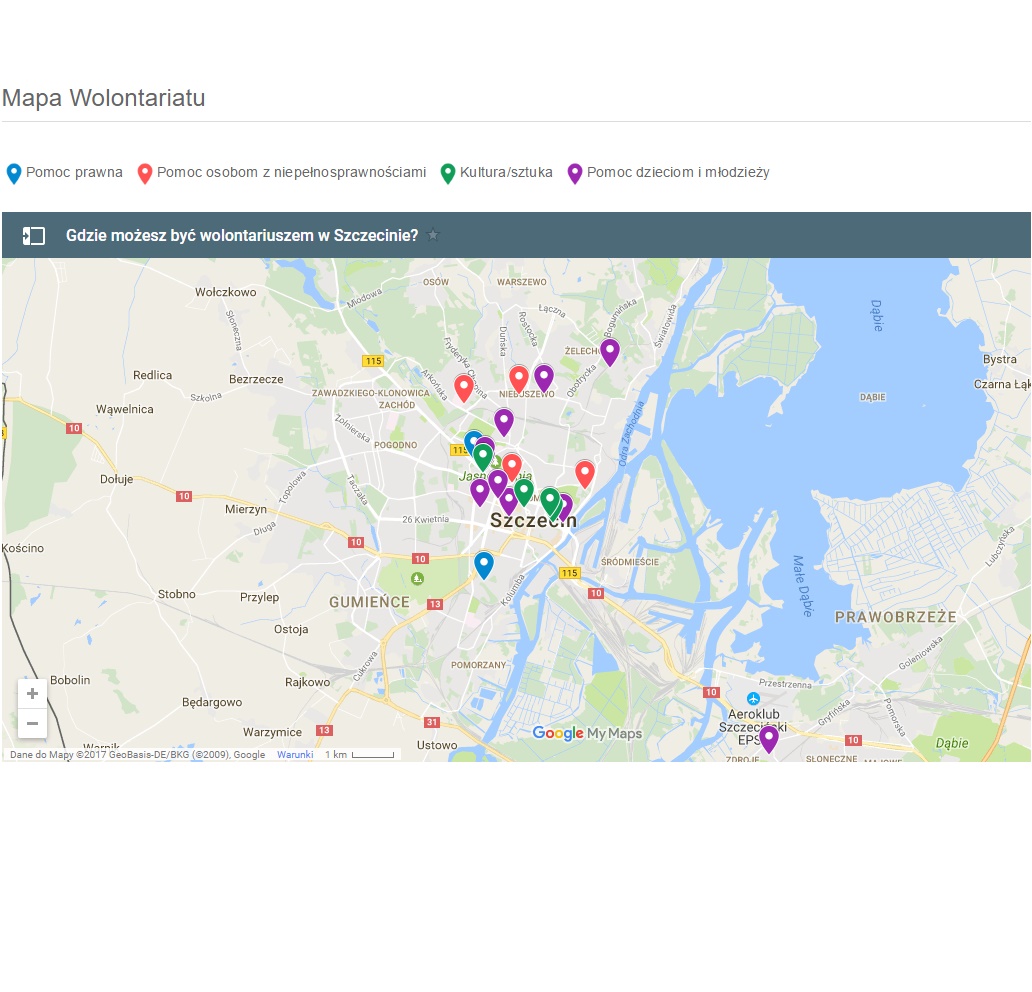Click the purple pin right of Niebuszewo red pin
Viewport: 1032px width, 992px height.
(544, 379)
